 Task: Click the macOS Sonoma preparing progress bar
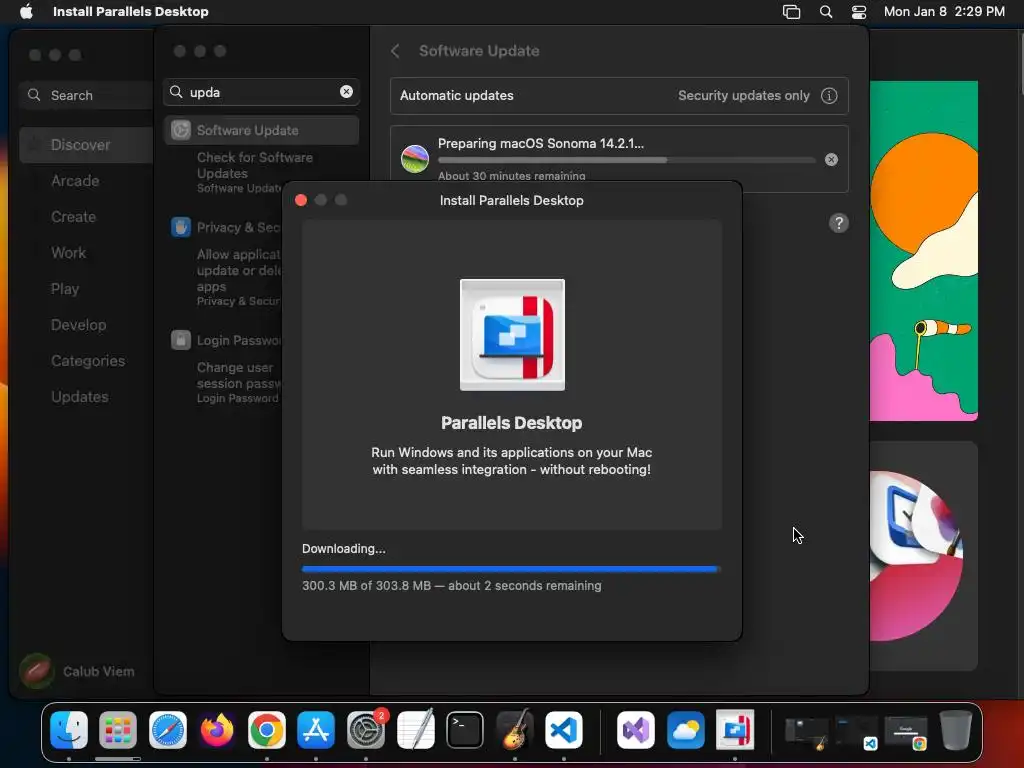pos(626,160)
